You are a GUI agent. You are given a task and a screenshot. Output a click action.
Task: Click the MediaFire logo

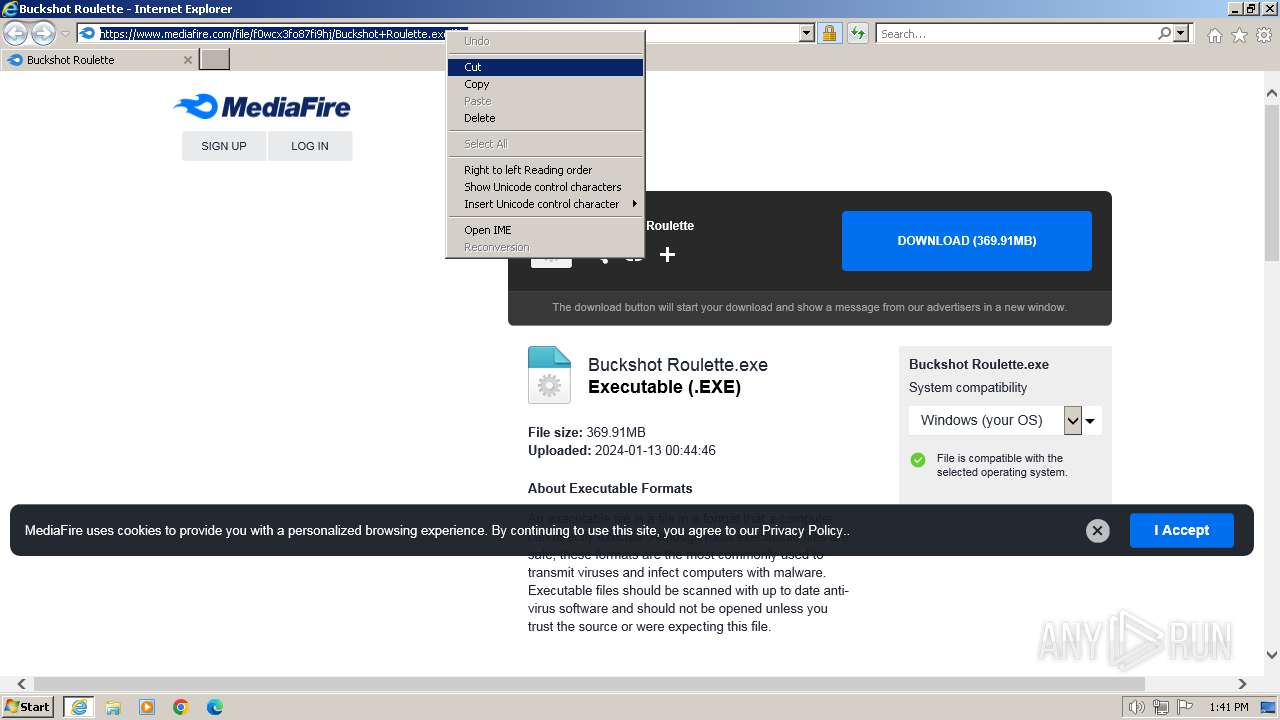pyautogui.click(x=262, y=106)
